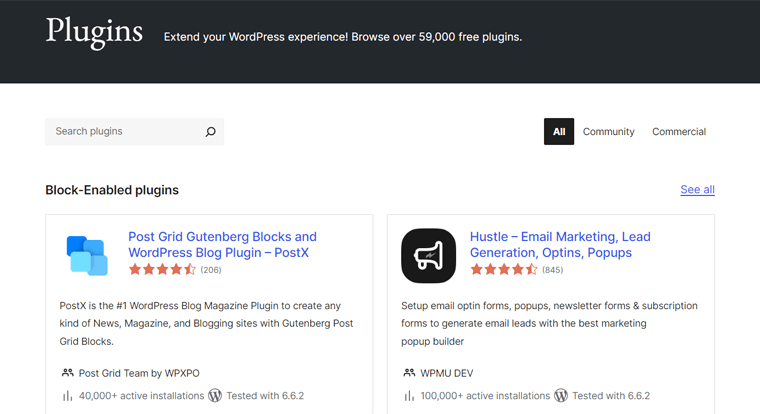Click the (206) review count
The width and height of the screenshot is (760, 414).
pos(211,270)
